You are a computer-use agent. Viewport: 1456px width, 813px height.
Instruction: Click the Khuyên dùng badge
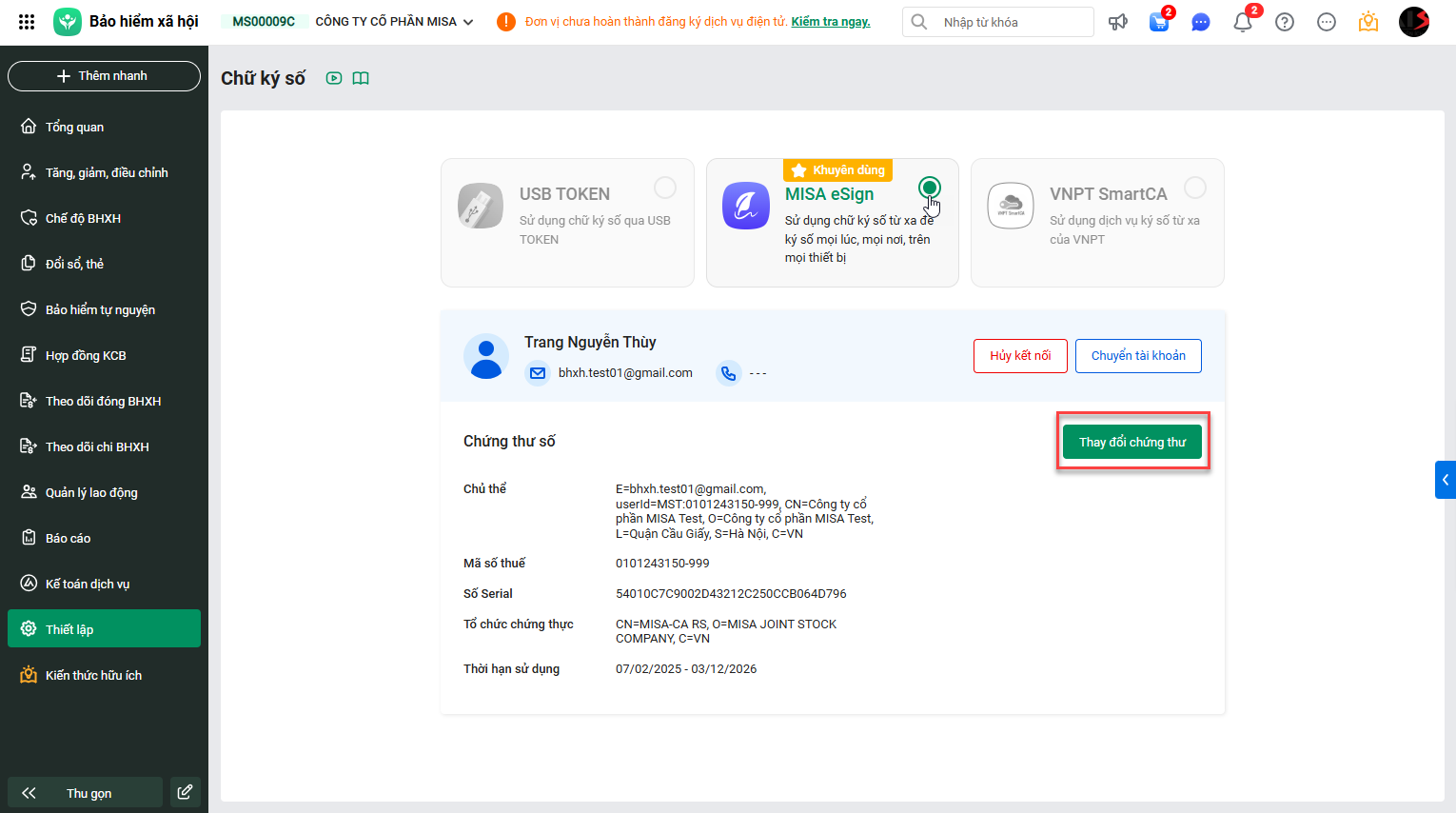point(837,170)
